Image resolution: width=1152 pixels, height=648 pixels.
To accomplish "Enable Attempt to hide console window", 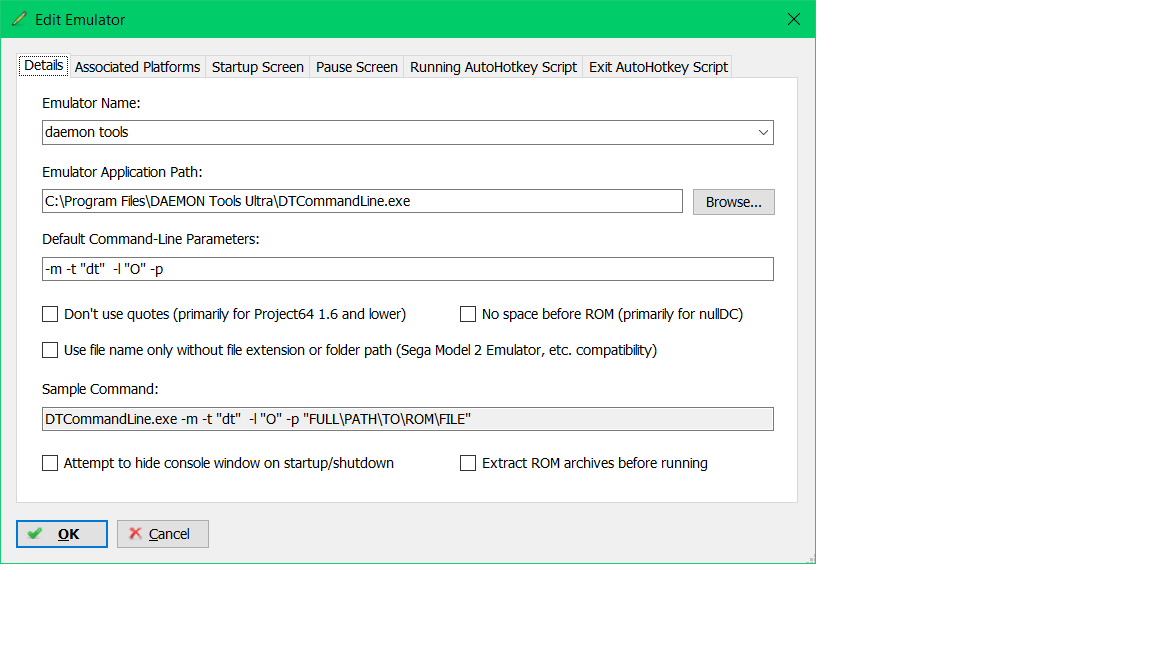I will [x=50, y=463].
